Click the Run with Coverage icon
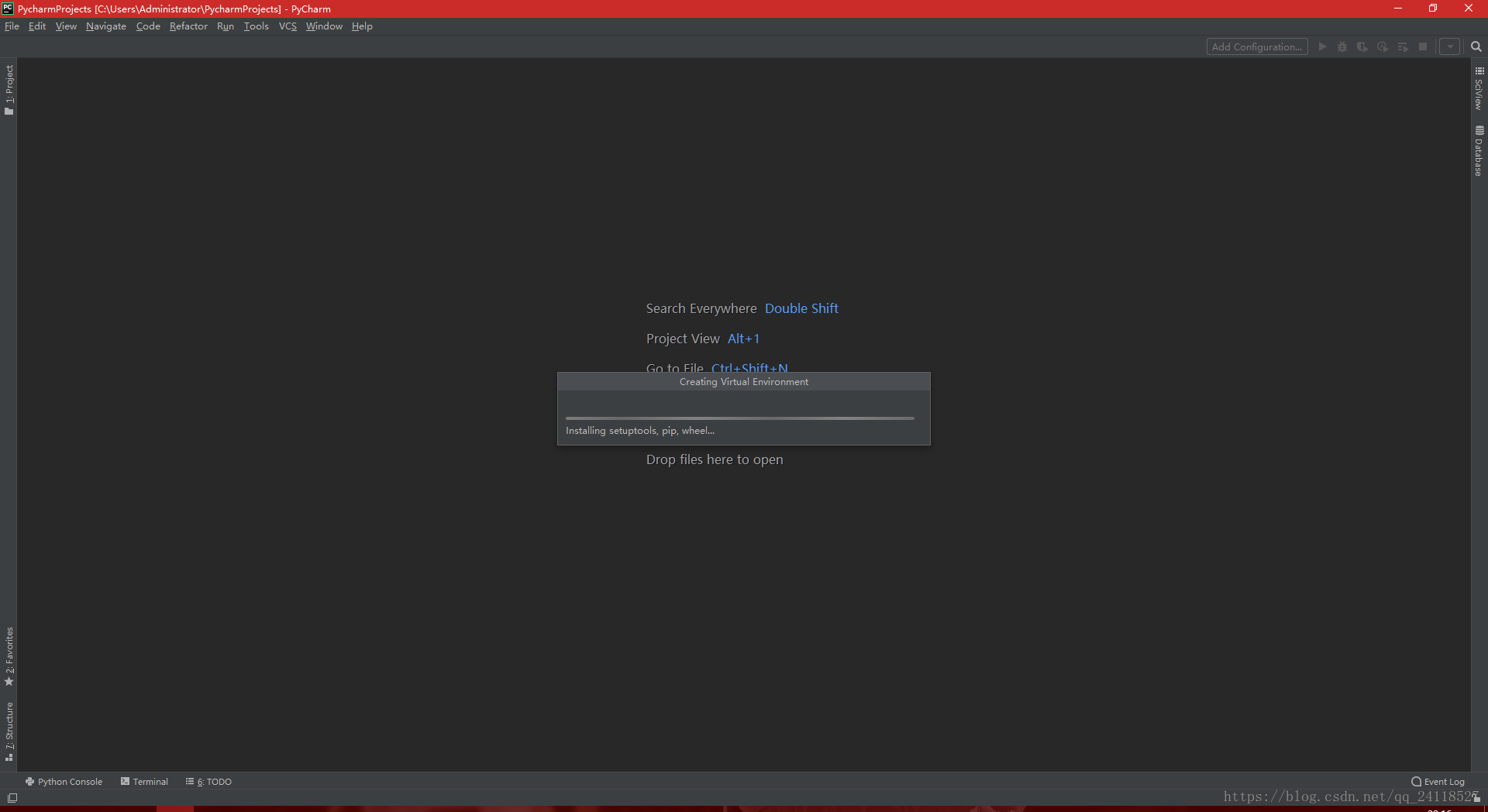The height and width of the screenshot is (812, 1488). tap(1362, 46)
